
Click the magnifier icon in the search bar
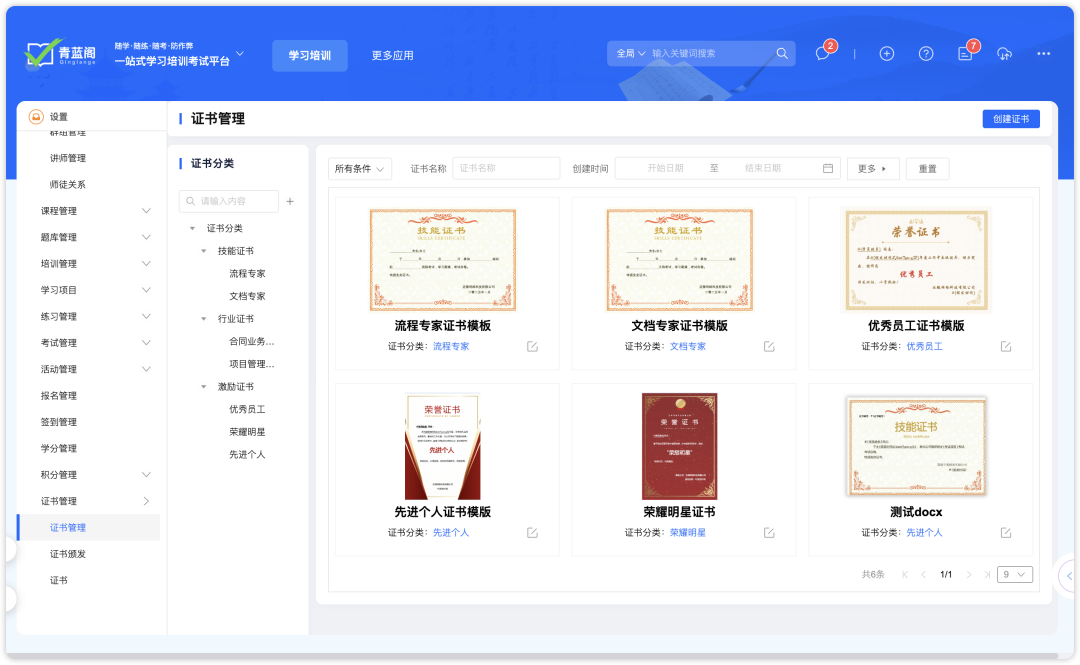pyautogui.click(x=781, y=53)
